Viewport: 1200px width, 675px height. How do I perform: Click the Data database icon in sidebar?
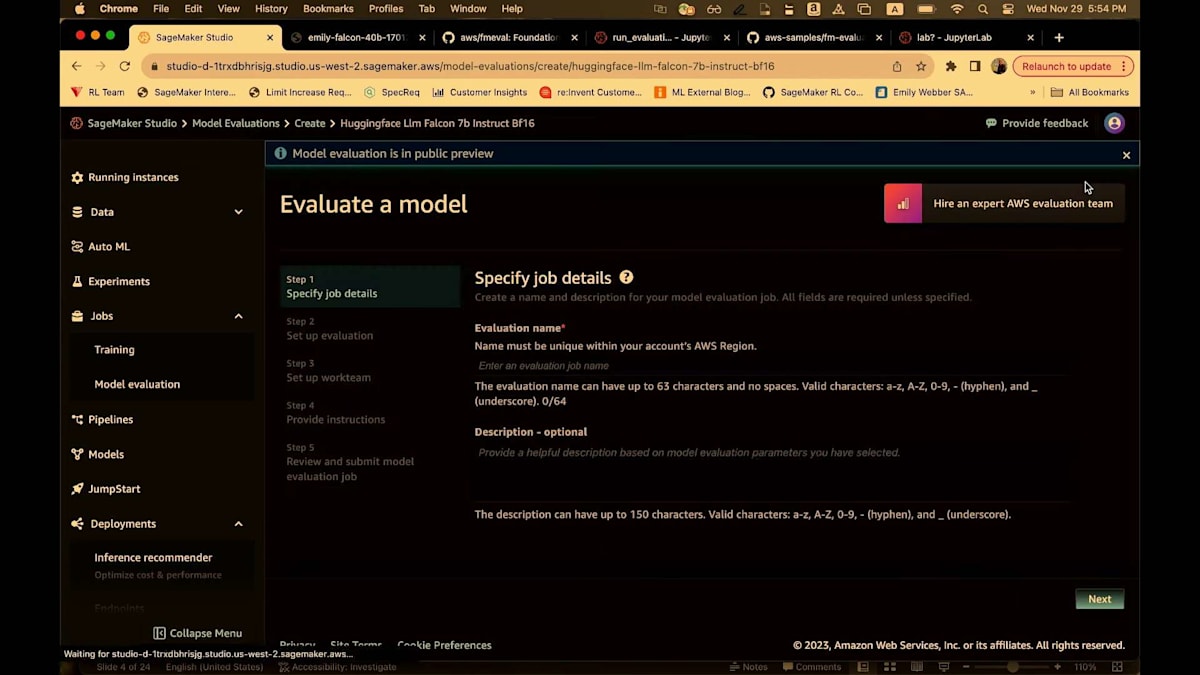pyautogui.click(x=77, y=212)
